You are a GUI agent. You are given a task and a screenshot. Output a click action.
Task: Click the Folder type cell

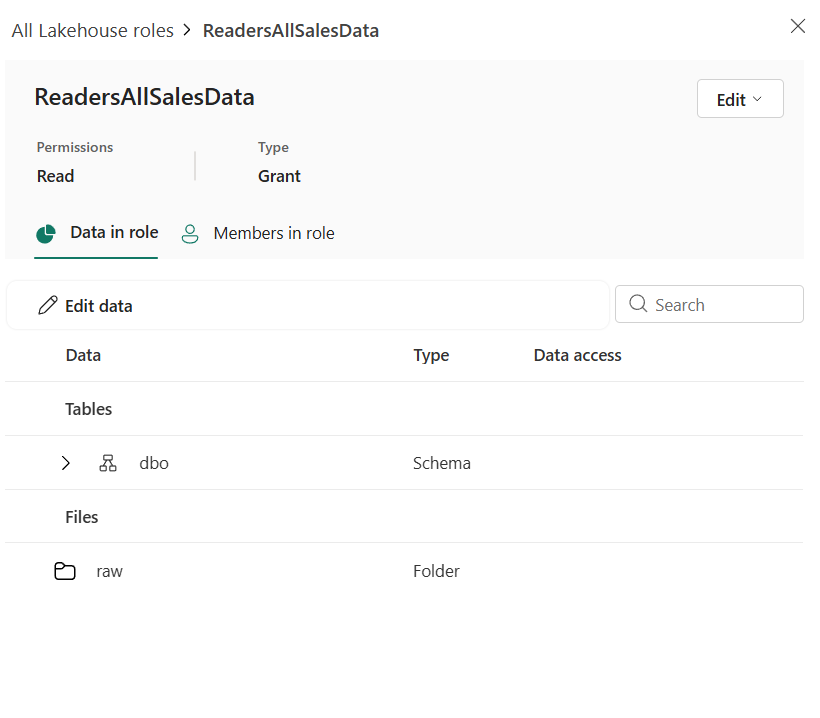(x=436, y=571)
